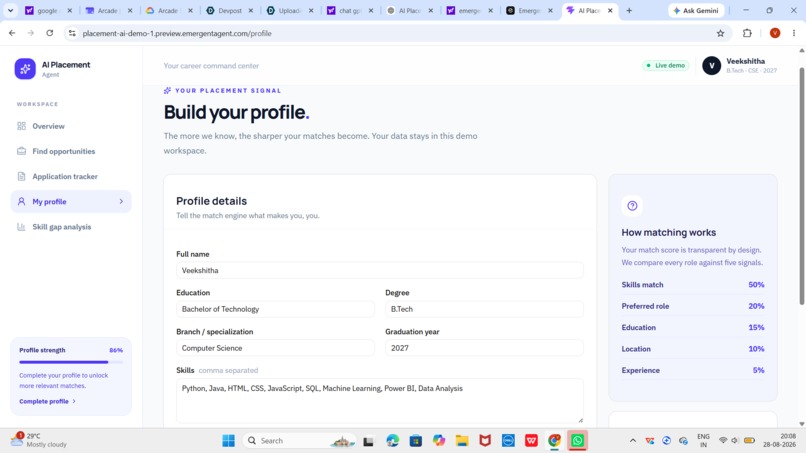The height and width of the screenshot is (453, 806).
Task: Switch to the google browser tab
Action: pyautogui.click(x=49, y=10)
